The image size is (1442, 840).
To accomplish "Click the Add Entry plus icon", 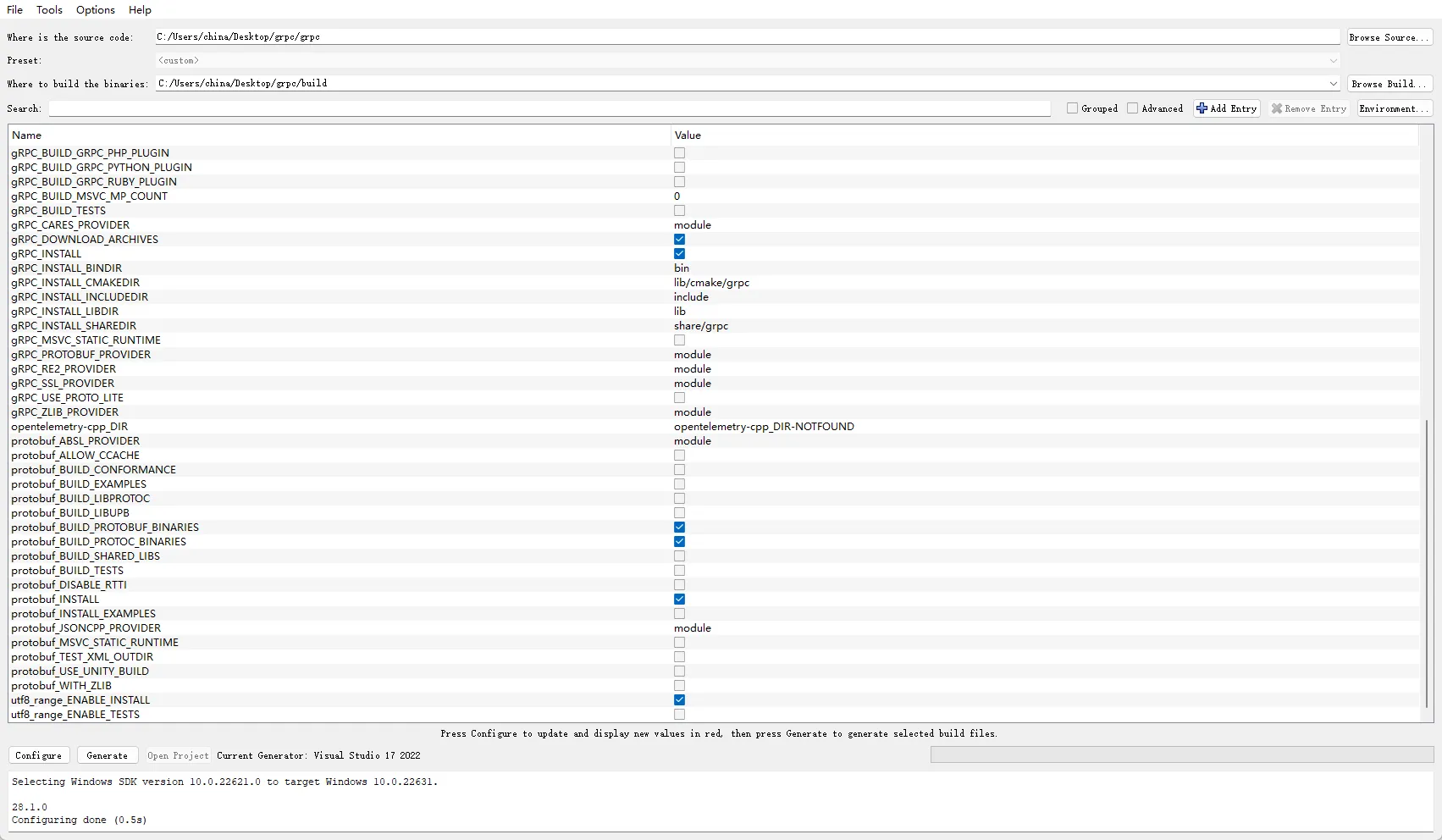I will click(1202, 108).
